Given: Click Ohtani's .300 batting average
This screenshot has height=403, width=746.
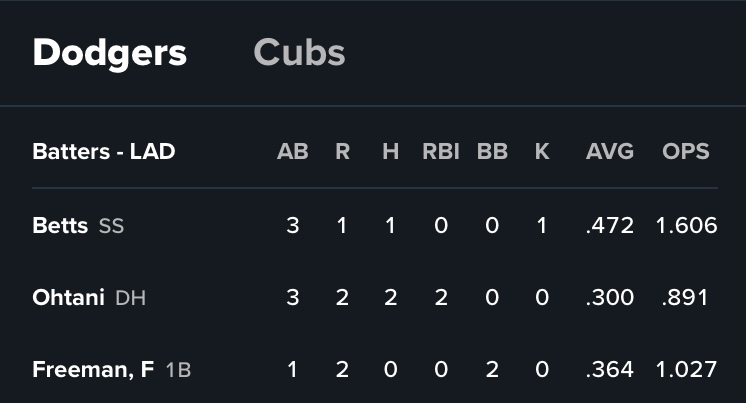Looking at the screenshot, I should (610, 297).
